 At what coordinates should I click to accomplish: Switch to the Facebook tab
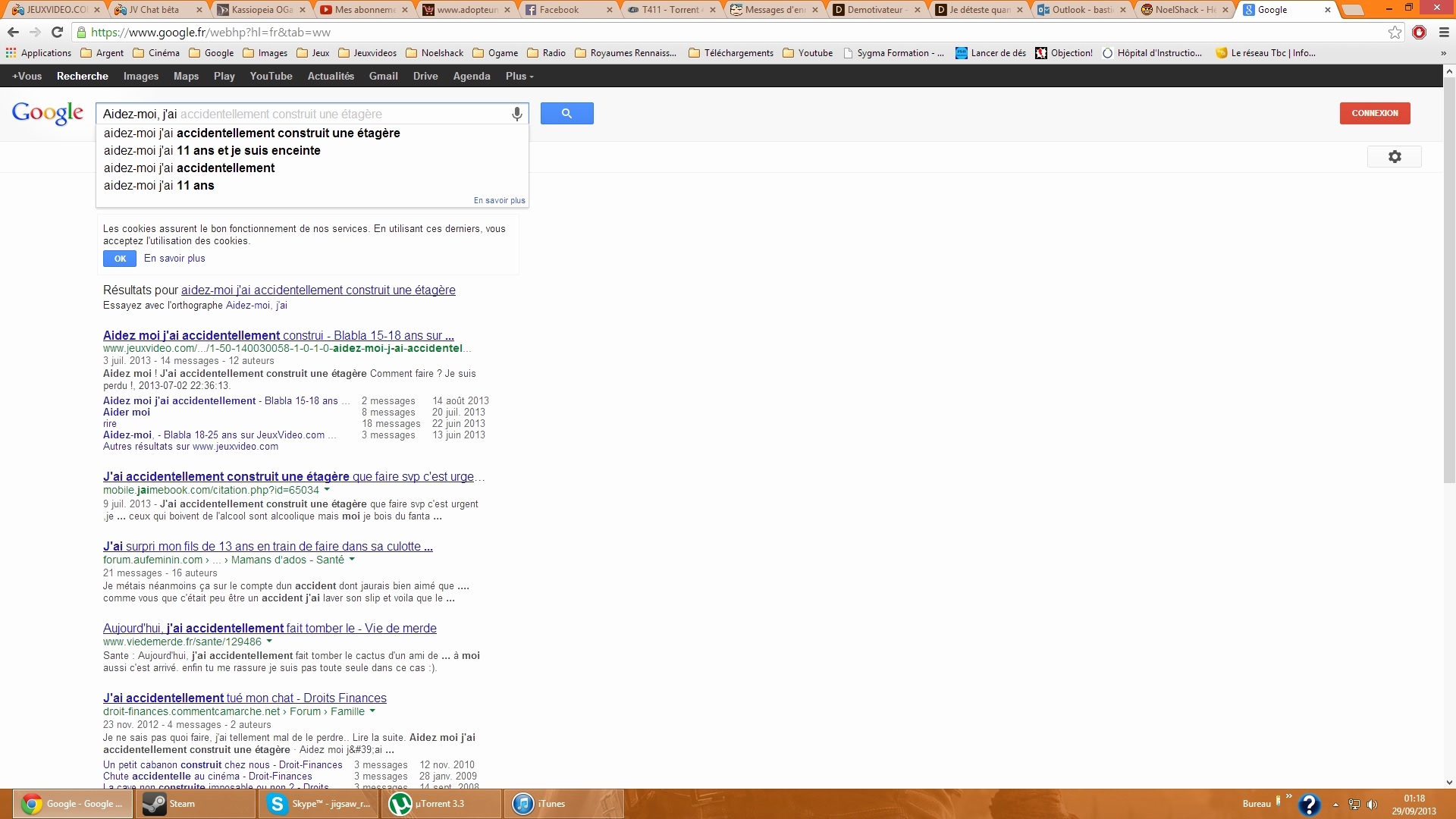pos(567,10)
